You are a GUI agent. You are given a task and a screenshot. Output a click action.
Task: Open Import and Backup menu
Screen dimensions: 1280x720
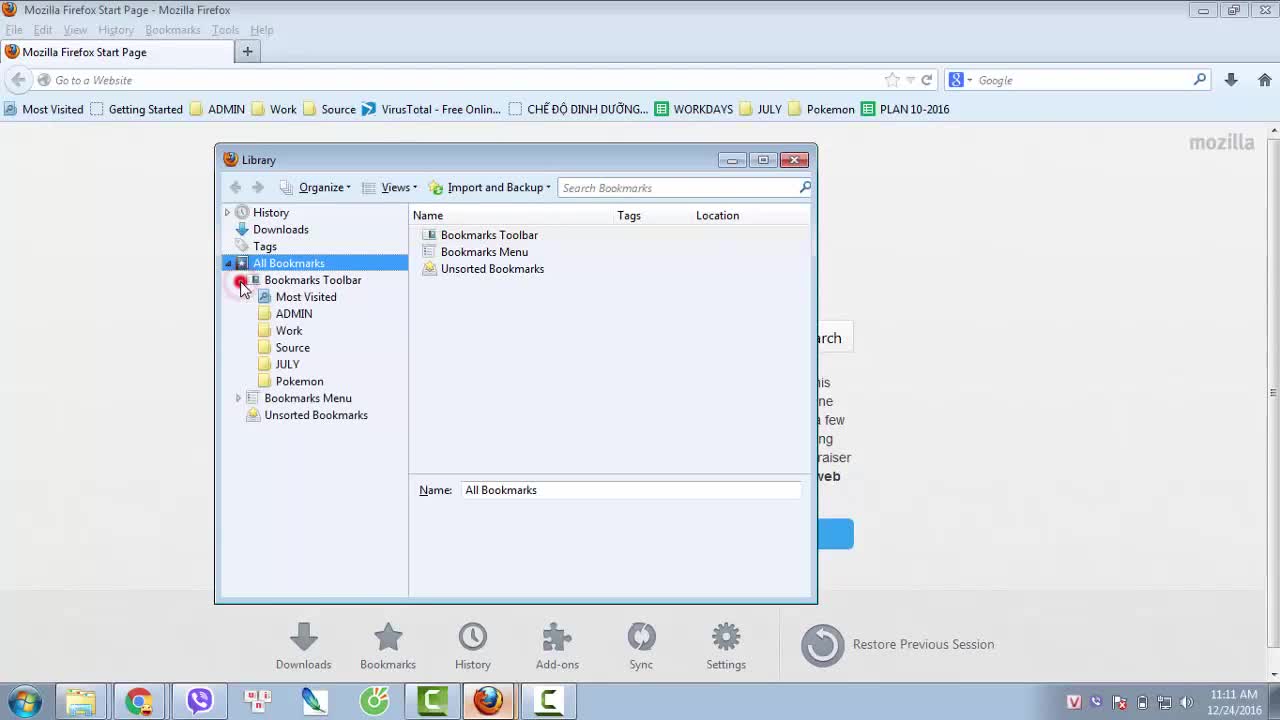(x=490, y=187)
